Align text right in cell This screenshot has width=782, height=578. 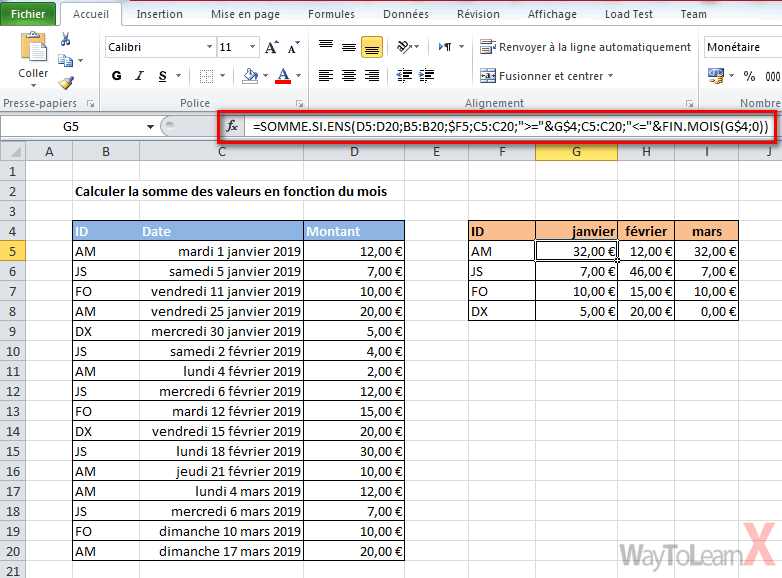click(x=372, y=76)
